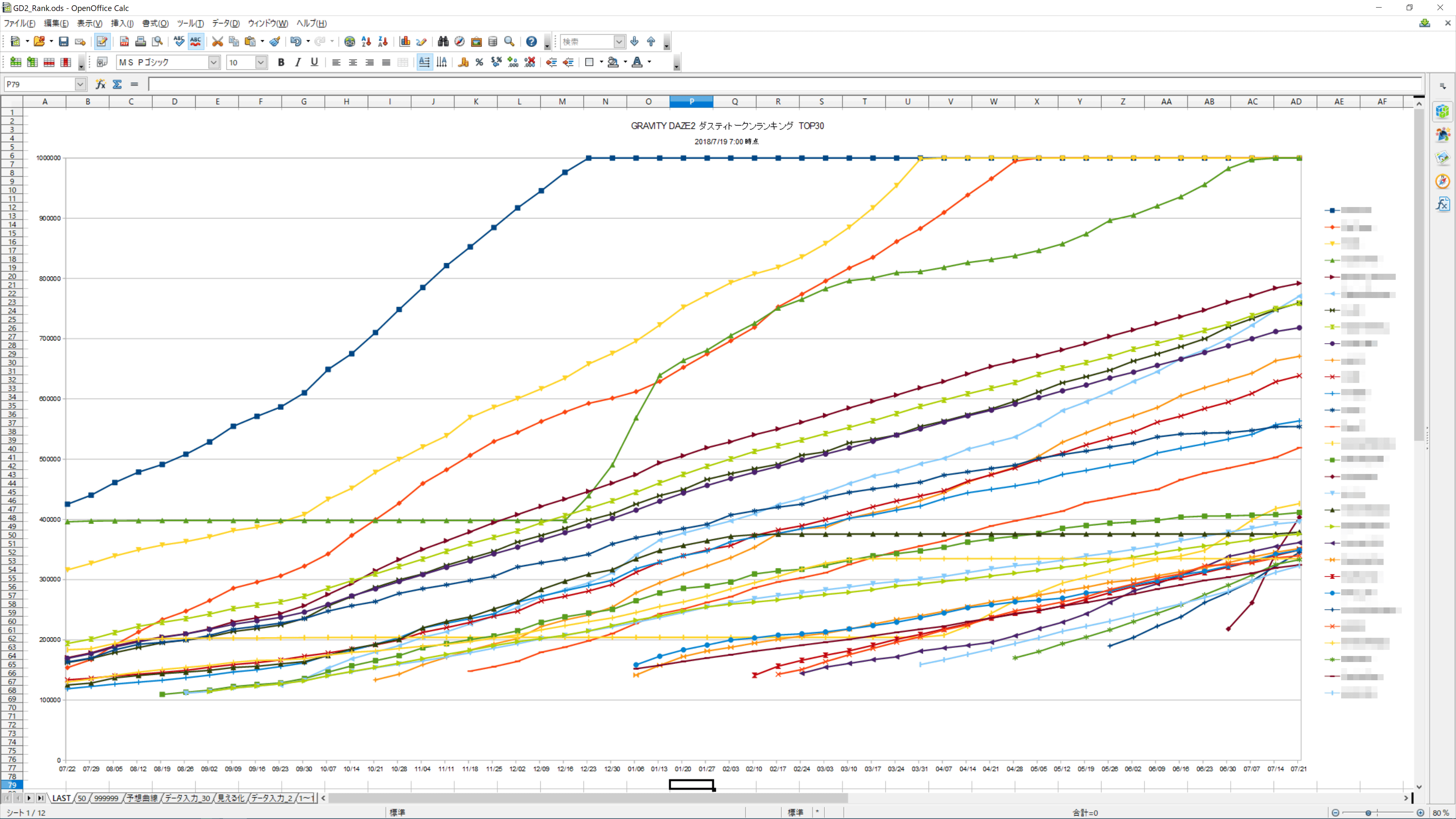
Task: Open the ファイル(F) menu
Action: 19,23
